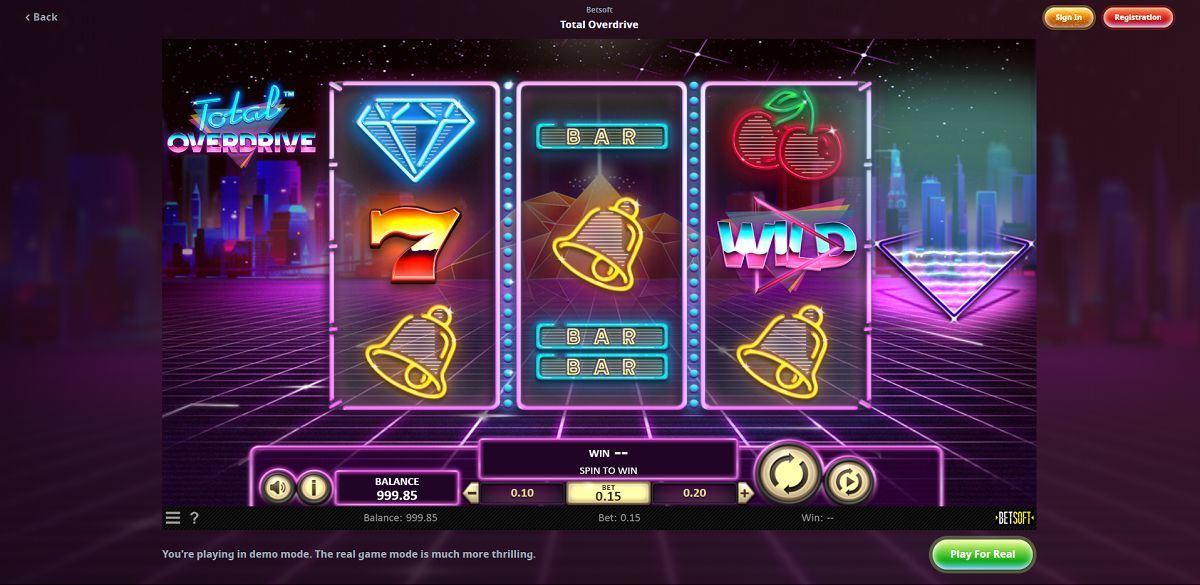1200x585 pixels.
Task: Click the current 0.15 bet box
Action: click(x=608, y=493)
